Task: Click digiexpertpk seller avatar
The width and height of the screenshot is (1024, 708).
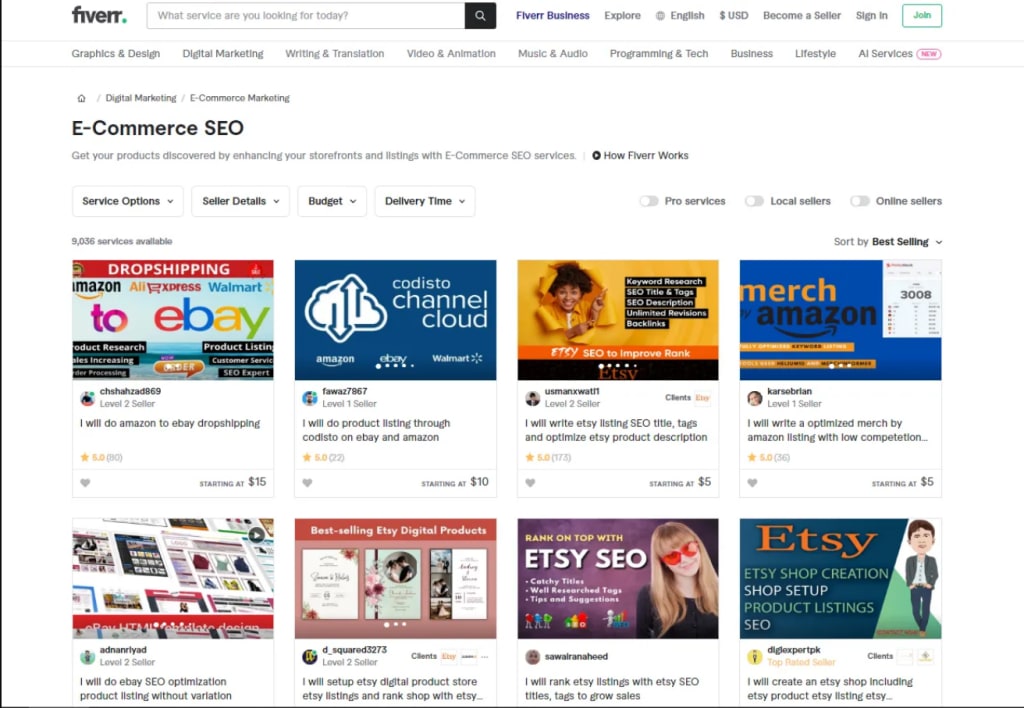Action: coord(755,656)
